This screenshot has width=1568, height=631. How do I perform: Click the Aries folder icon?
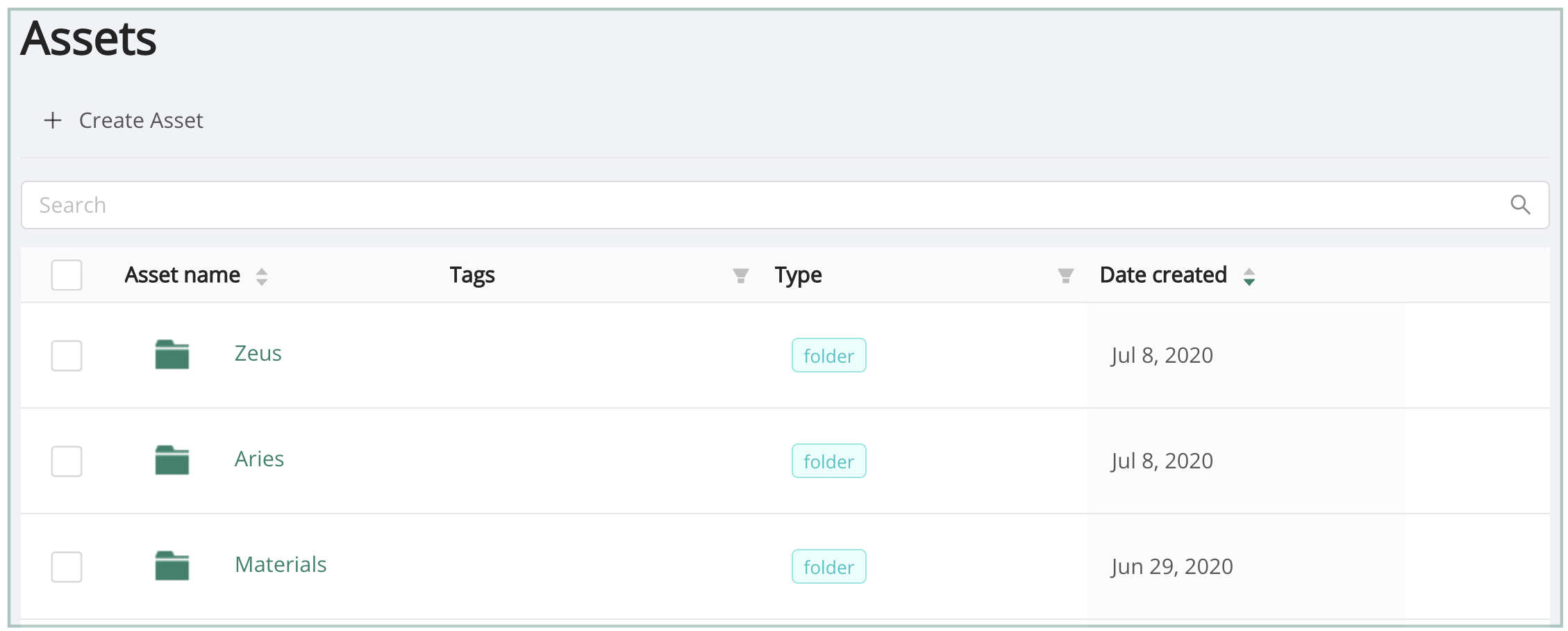tap(172, 461)
